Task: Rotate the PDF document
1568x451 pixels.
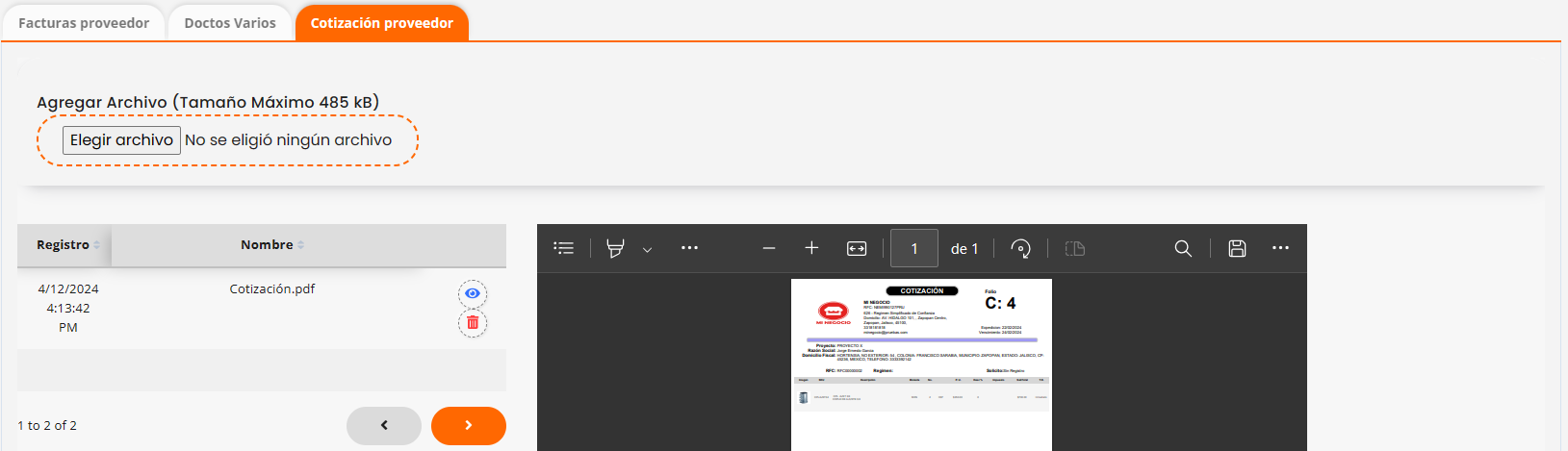Action: (x=1020, y=248)
